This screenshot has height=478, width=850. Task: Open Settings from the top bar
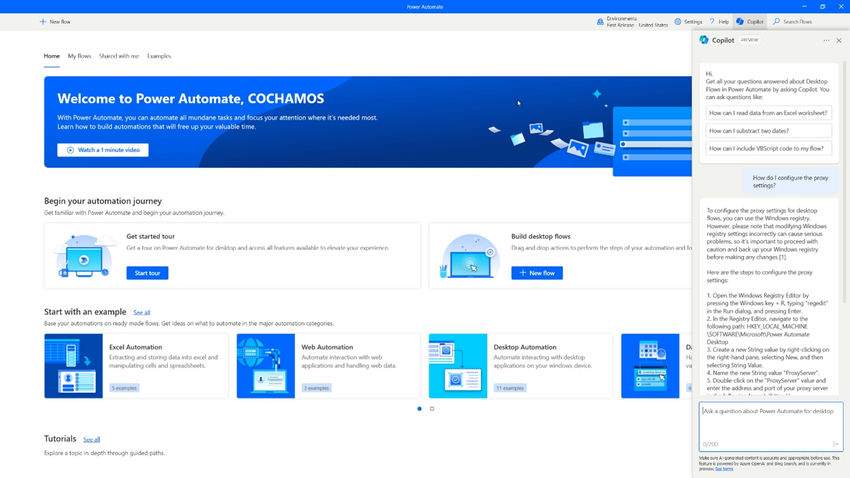[x=688, y=22]
